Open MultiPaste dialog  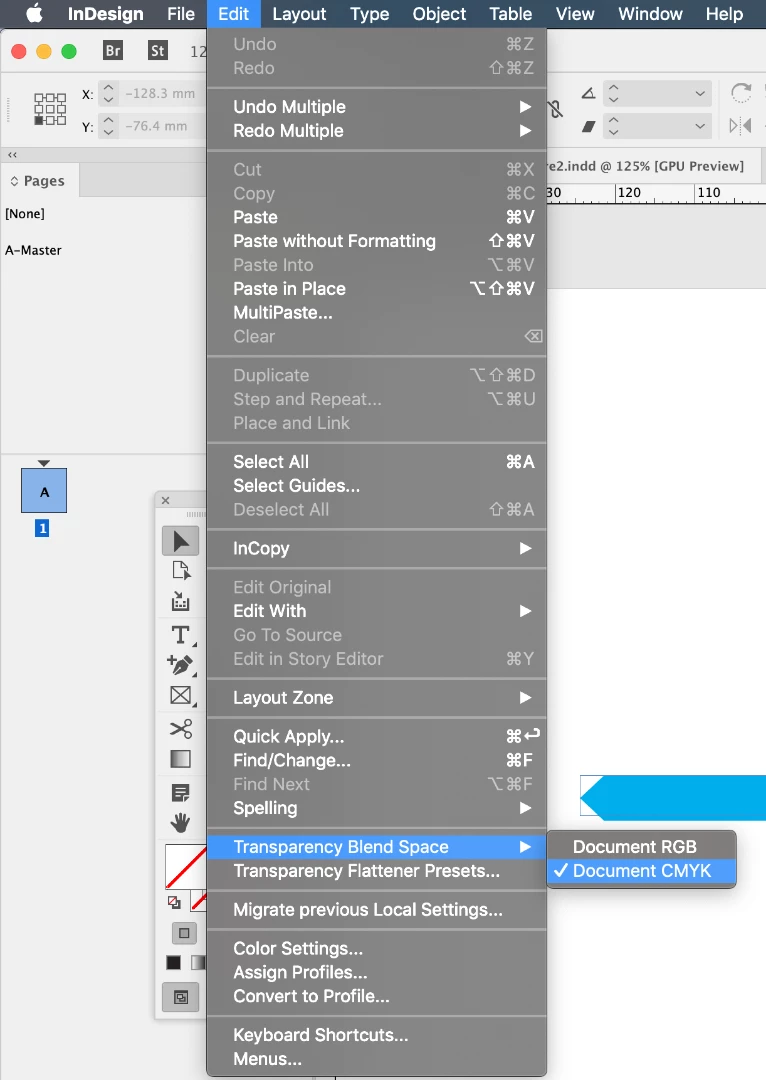377,313
